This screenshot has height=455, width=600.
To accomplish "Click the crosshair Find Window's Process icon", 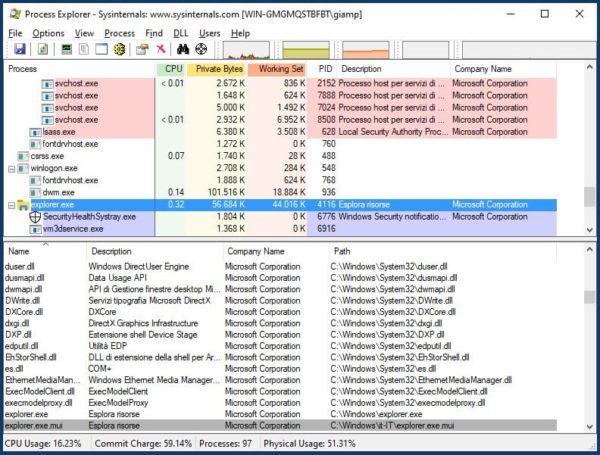I will click(x=201, y=49).
